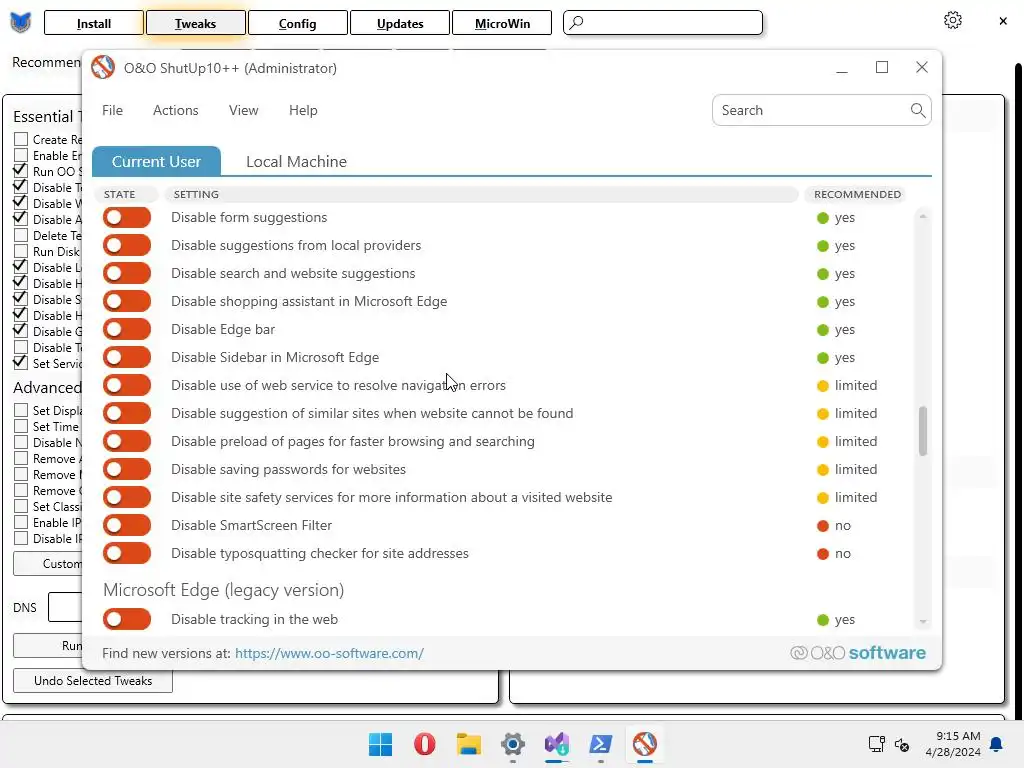The width and height of the screenshot is (1024, 768).
Task: Click Undo Selected Tweaks button
Action: click(93, 680)
